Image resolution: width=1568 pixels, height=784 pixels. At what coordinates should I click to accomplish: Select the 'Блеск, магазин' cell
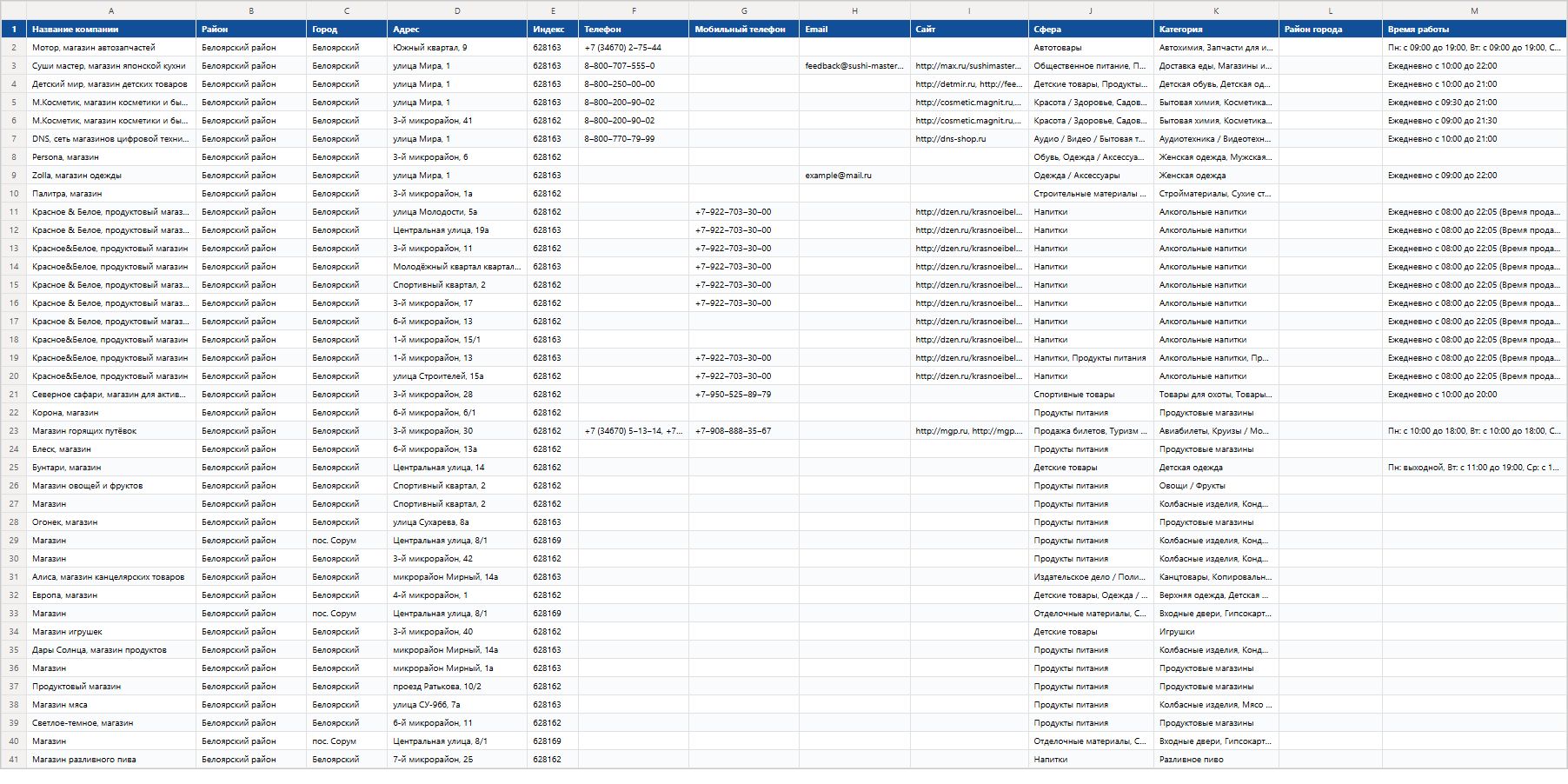[111, 449]
